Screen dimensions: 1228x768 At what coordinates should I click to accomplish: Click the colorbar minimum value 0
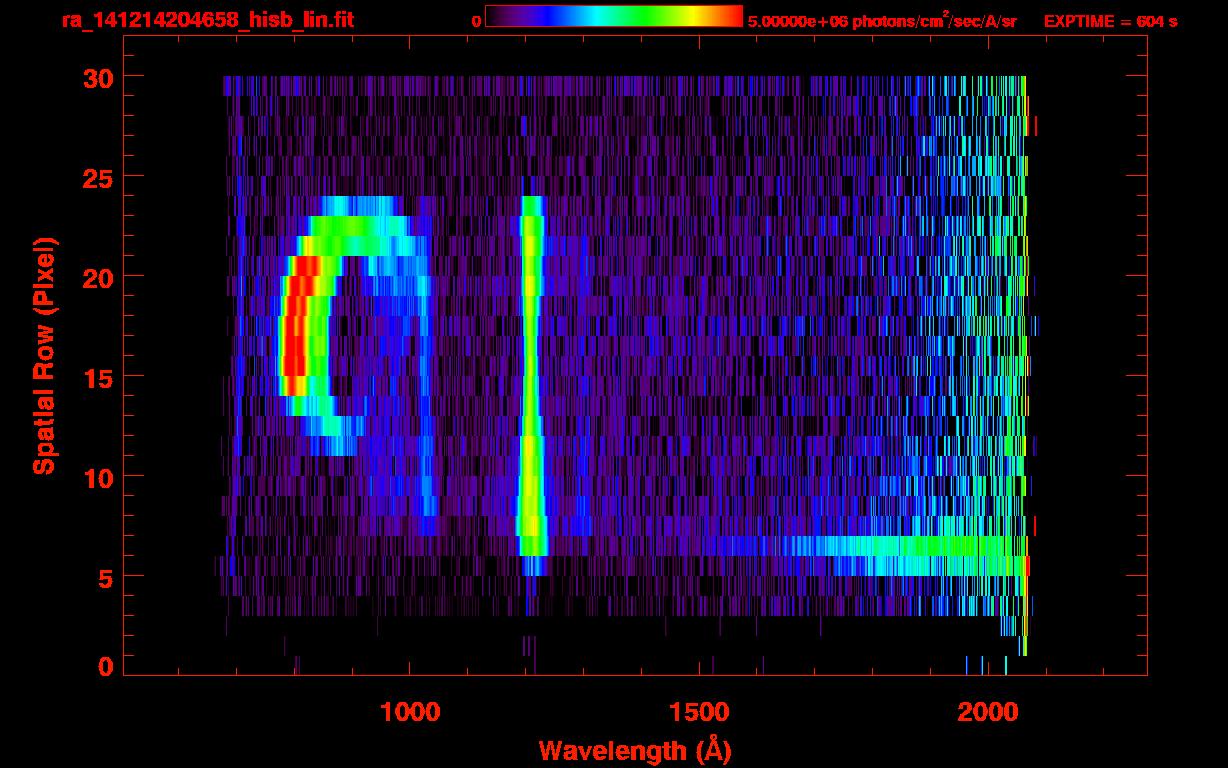(476, 21)
